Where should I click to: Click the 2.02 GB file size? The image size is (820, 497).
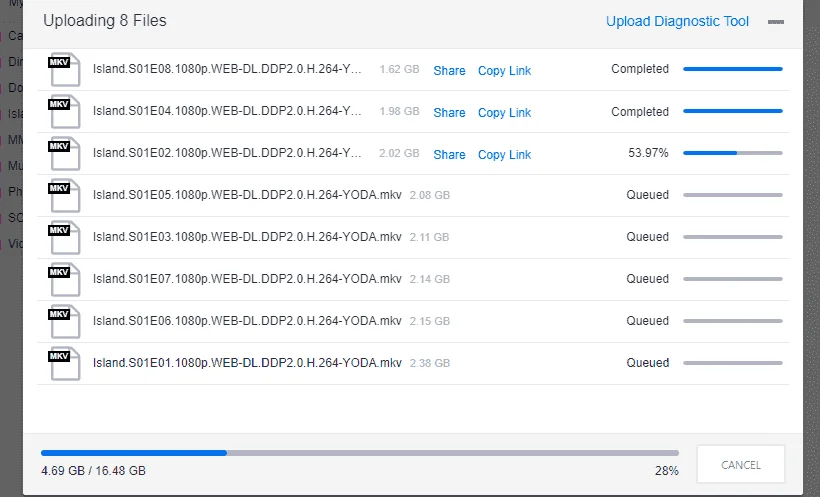pyautogui.click(x=399, y=153)
